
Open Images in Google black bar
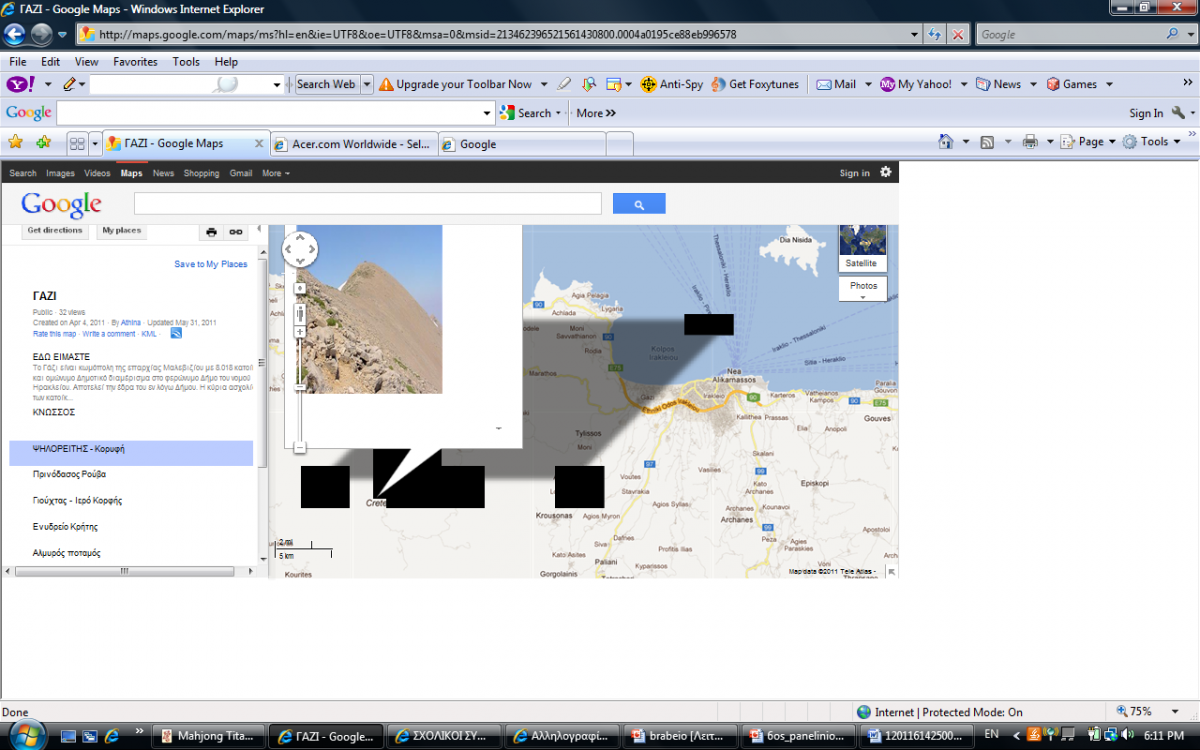60,173
